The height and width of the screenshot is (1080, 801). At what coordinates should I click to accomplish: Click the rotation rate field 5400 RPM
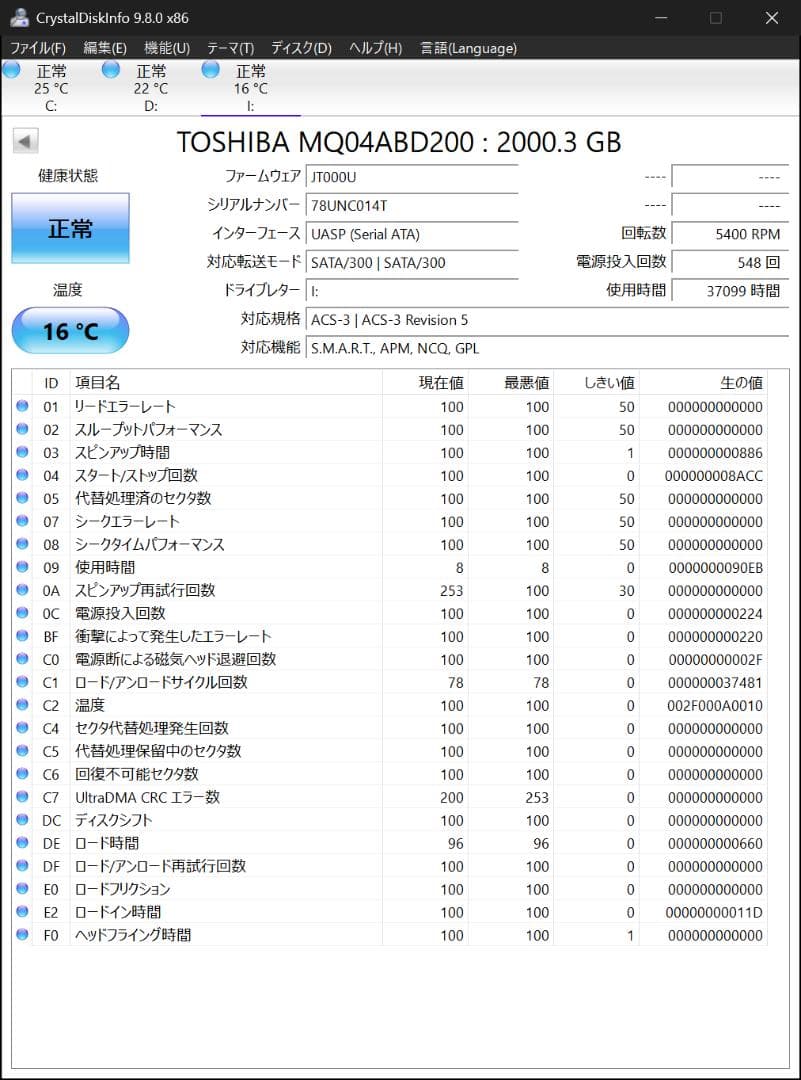pyautogui.click(x=730, y=234)
